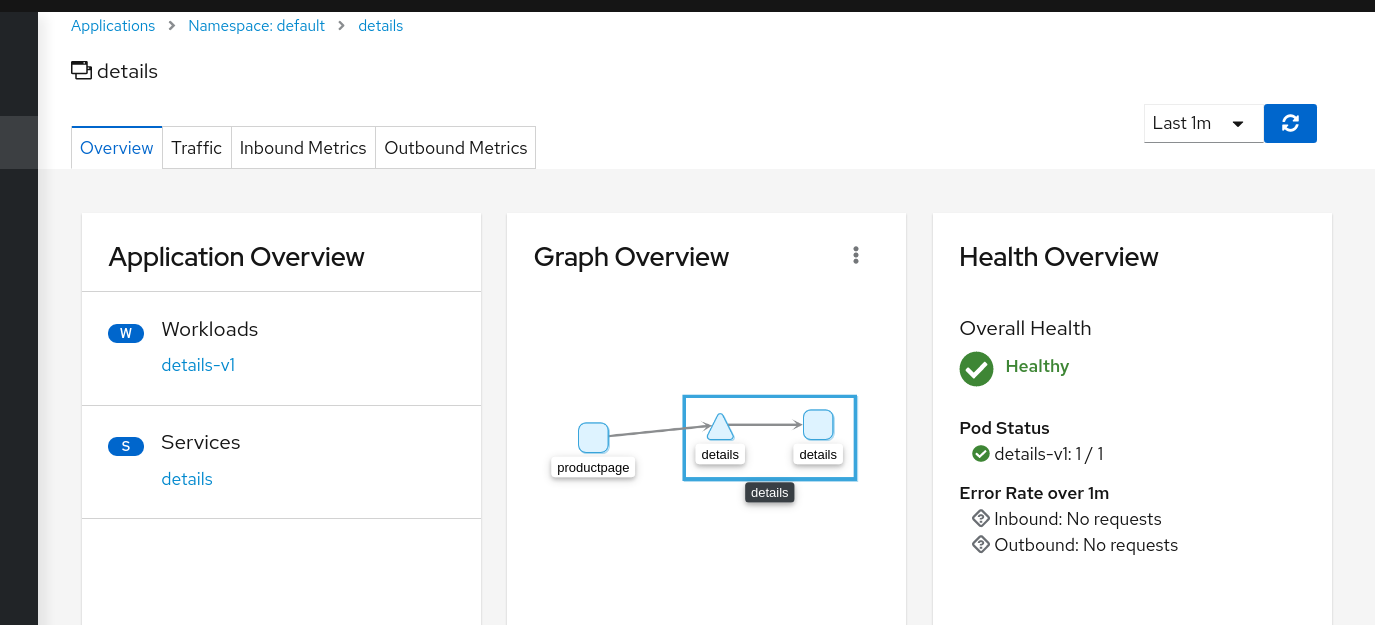Open the Outbound Metrics tab
1375x625 pixels.
pos(456,148)
